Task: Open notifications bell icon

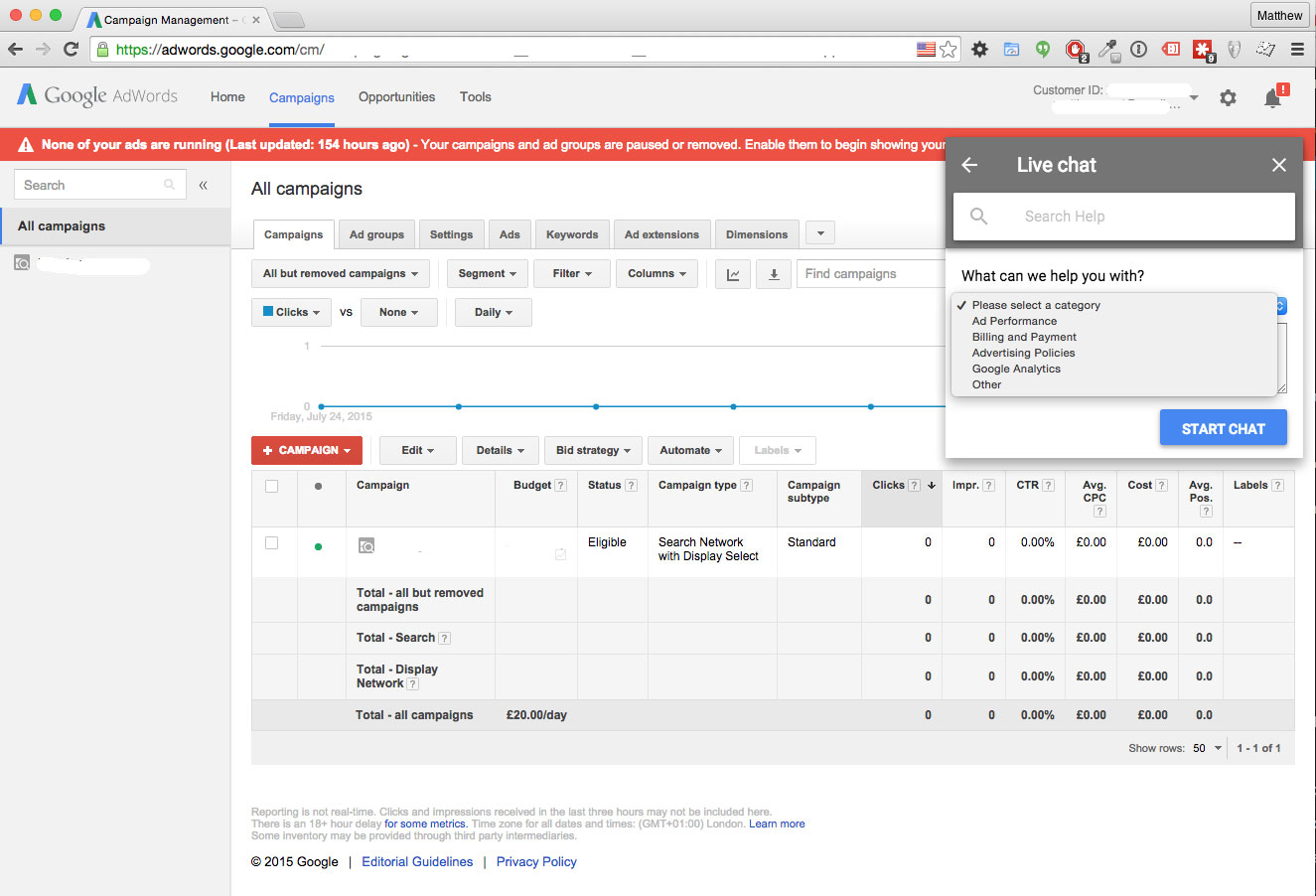Action: (1272, 97)
